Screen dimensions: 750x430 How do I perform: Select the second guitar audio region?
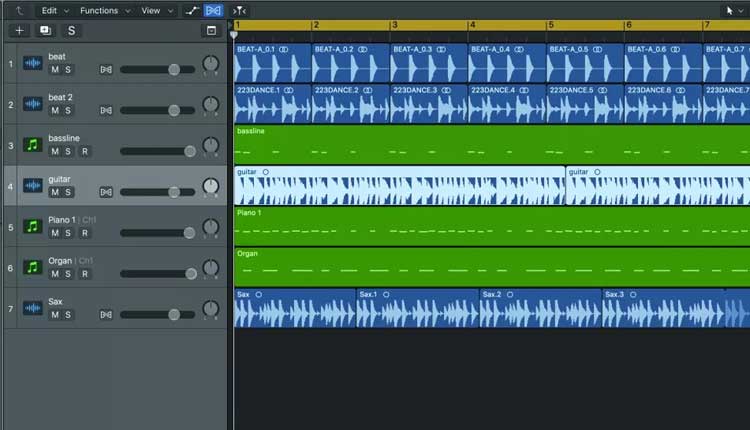point(658,186)
